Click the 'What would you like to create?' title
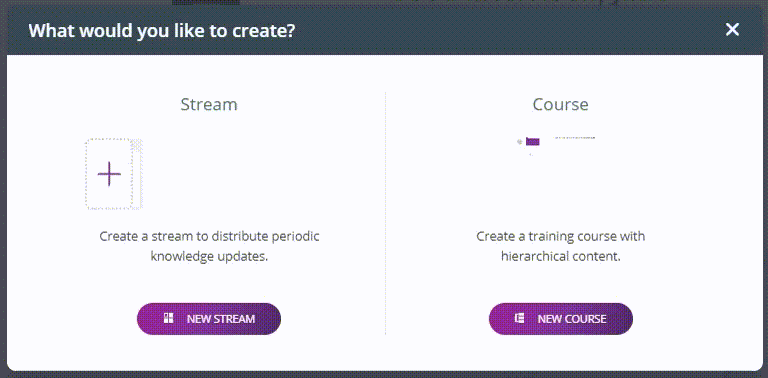Screen dimensions: 768x378 162,30
